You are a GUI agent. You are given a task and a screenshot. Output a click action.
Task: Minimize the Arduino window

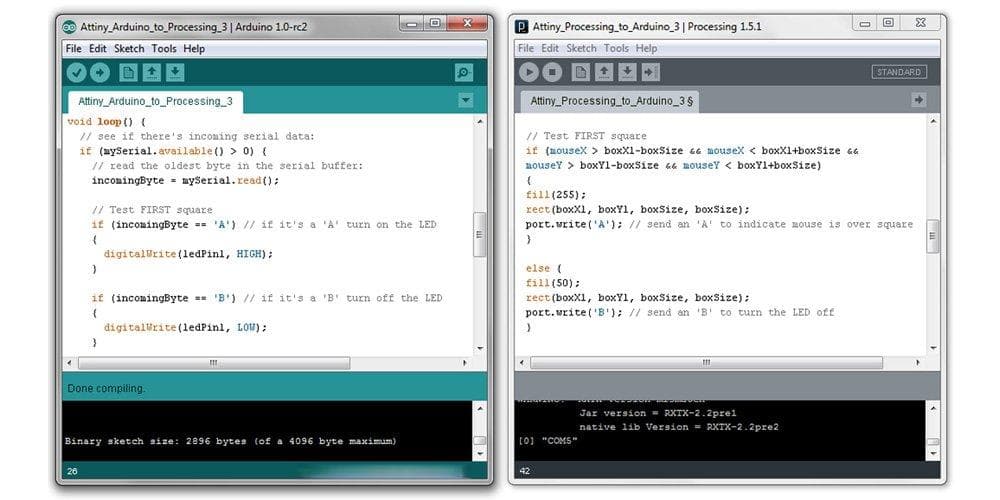coord(412,24)
